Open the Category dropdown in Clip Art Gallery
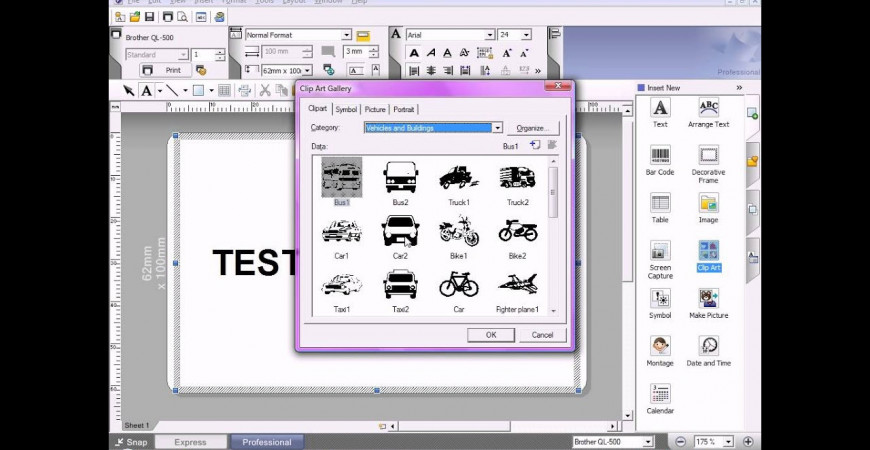870x450 pixels. [498, 128]
